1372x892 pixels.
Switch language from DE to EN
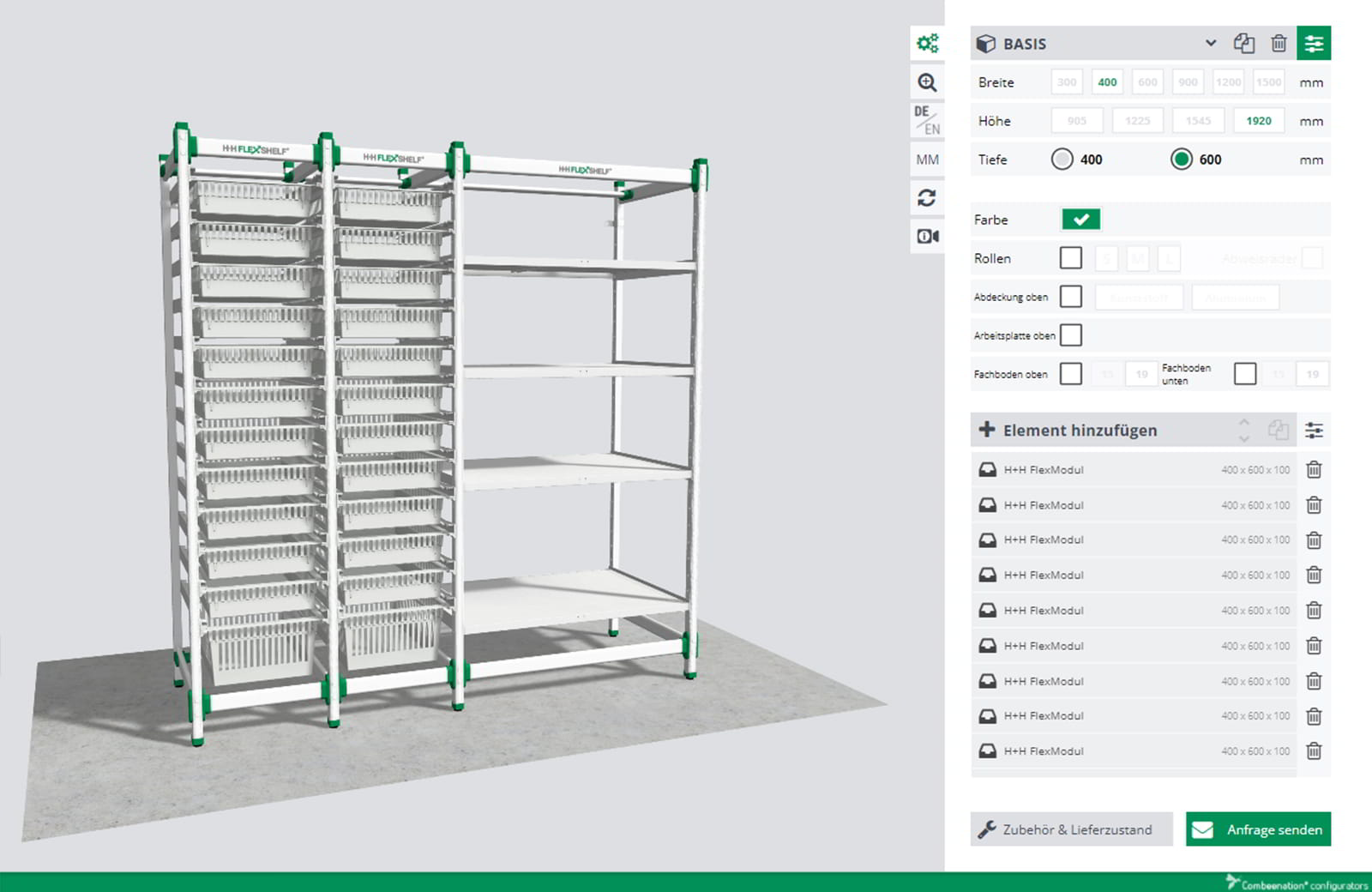pyautogui.click(x=928, y=120)
